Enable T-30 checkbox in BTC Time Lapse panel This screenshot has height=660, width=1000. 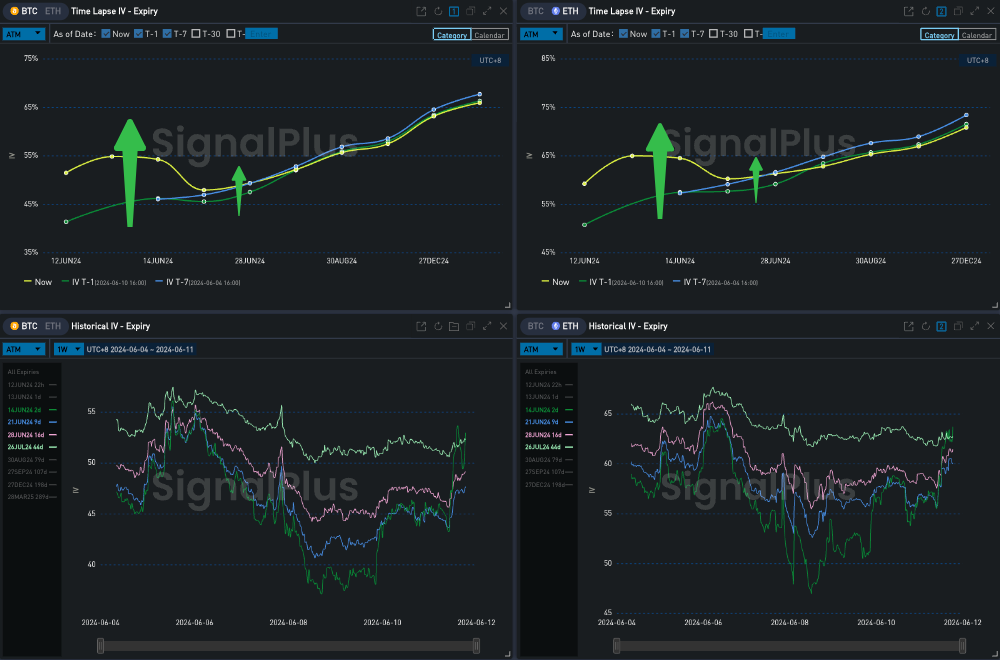pos(196,34)
